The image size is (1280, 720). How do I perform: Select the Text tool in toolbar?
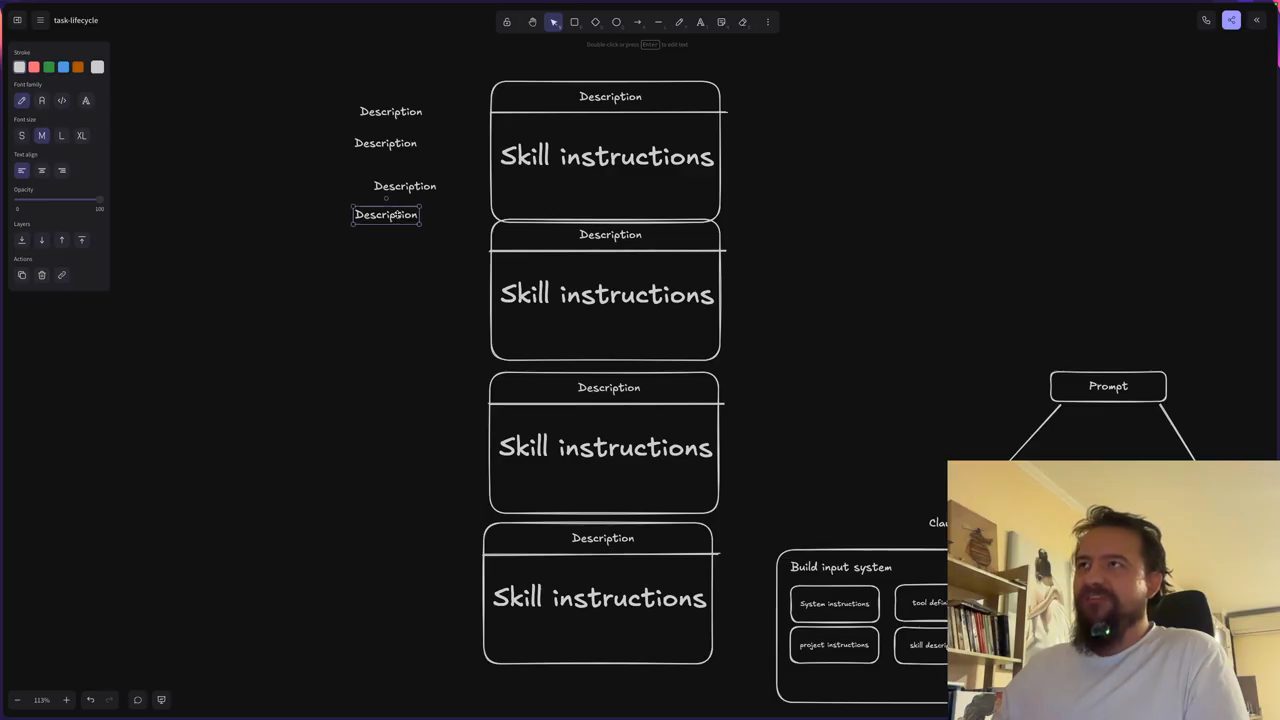point(700,22)
